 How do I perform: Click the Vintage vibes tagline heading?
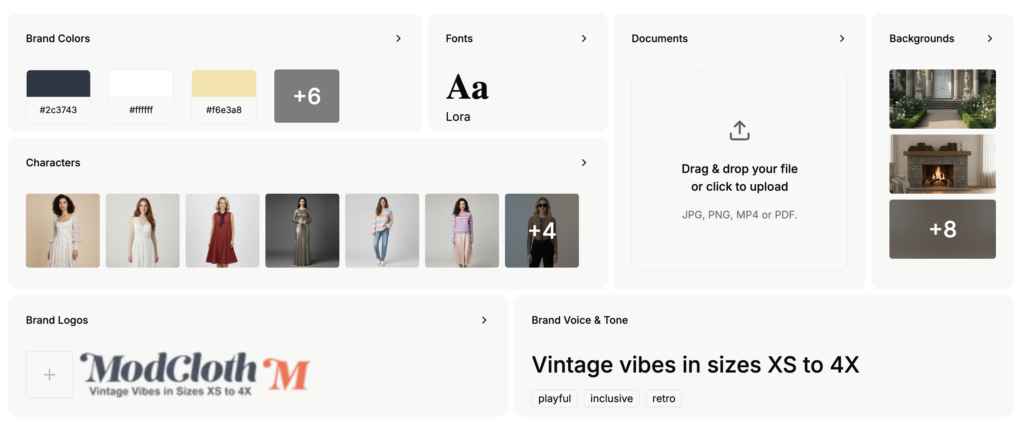click(696, 365)
